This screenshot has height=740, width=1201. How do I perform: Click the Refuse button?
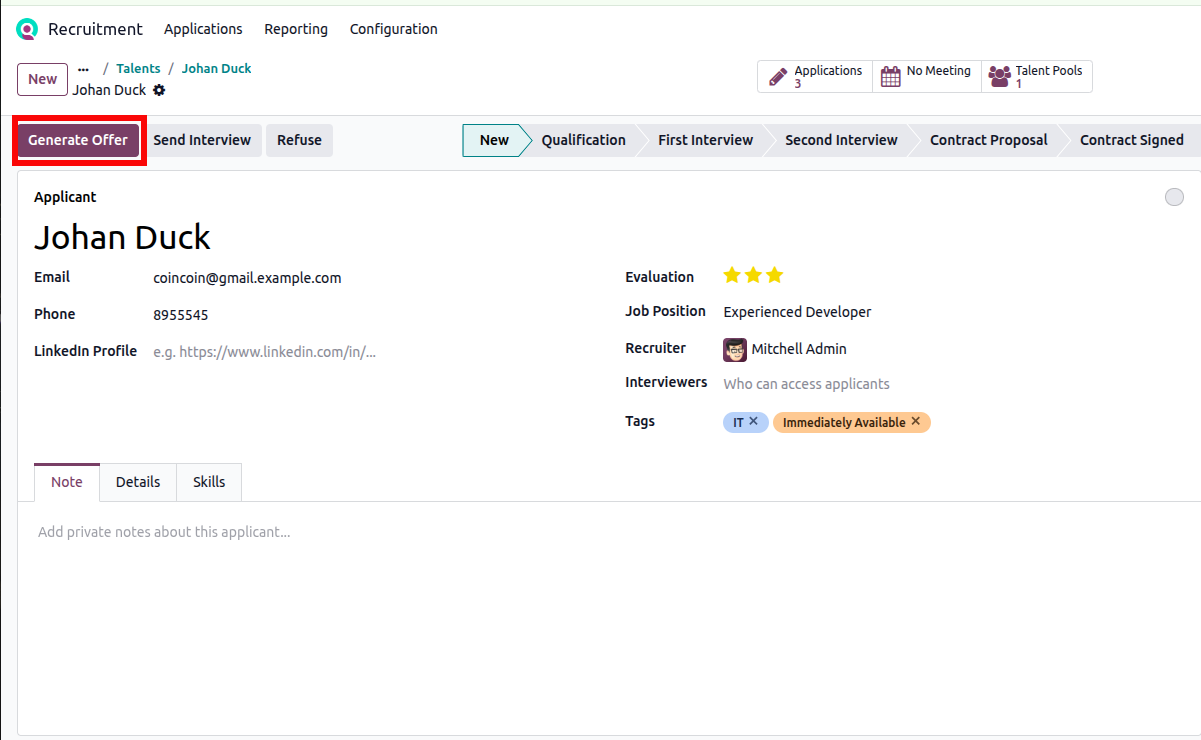[x=299, y=140]
